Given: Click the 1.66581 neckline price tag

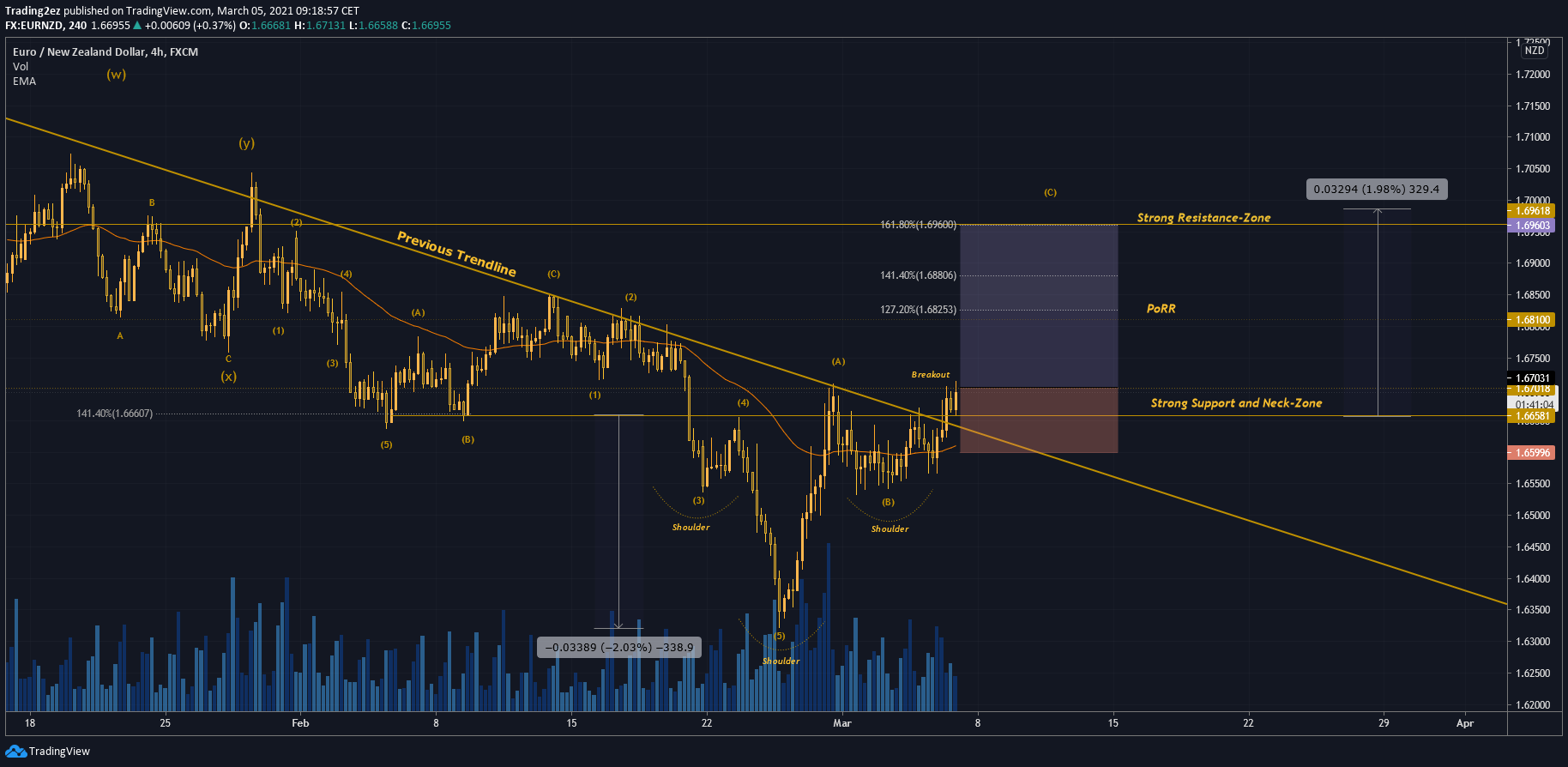Looking at the screenshot, I should (x=1531, y=416).
